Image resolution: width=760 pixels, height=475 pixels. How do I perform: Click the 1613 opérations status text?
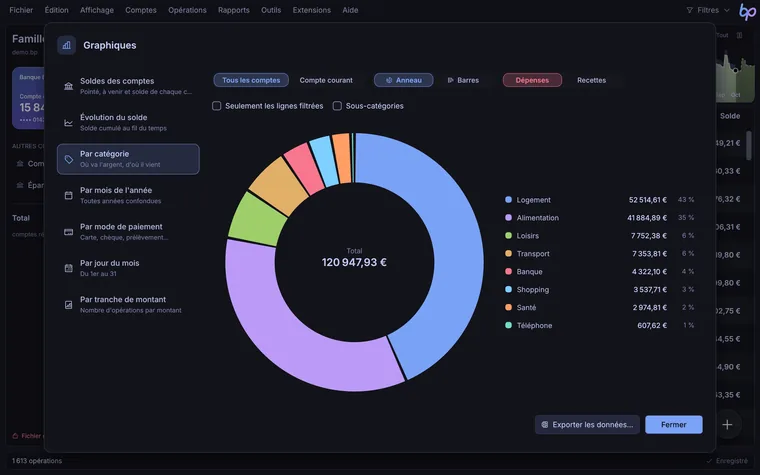[37, 461]
